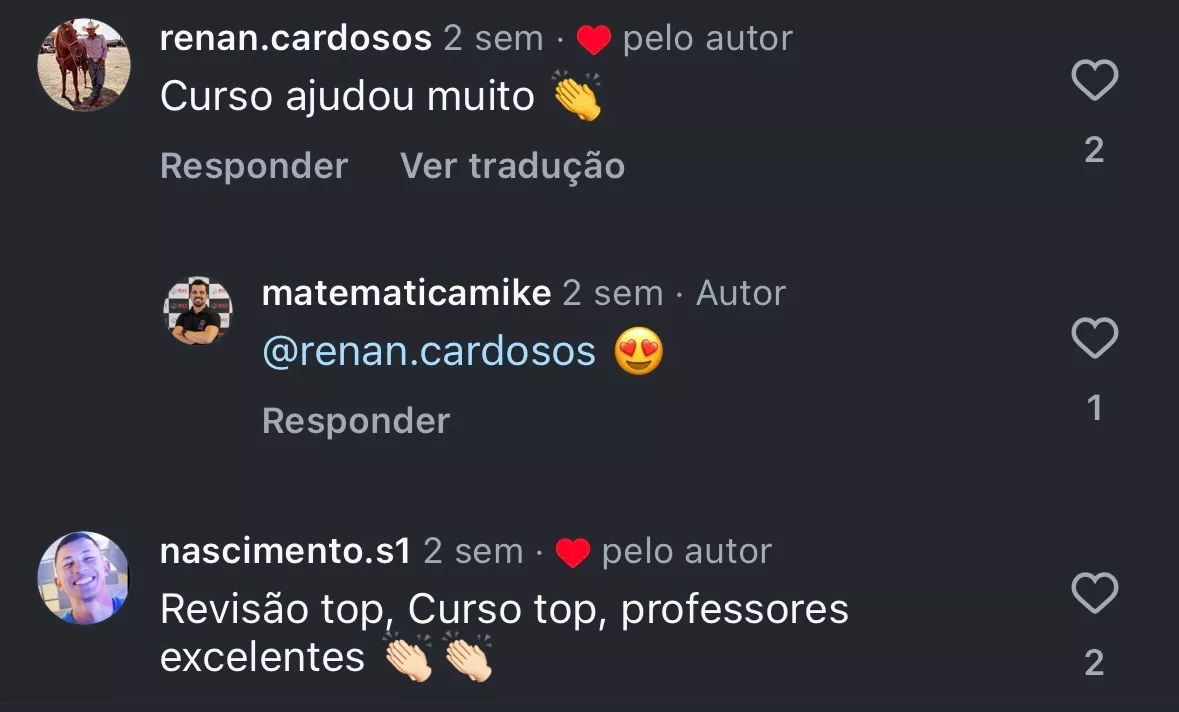Reply to matematicamike's comment via Responder
This screenshot has height=712, width=1179.
click(356, 420)
